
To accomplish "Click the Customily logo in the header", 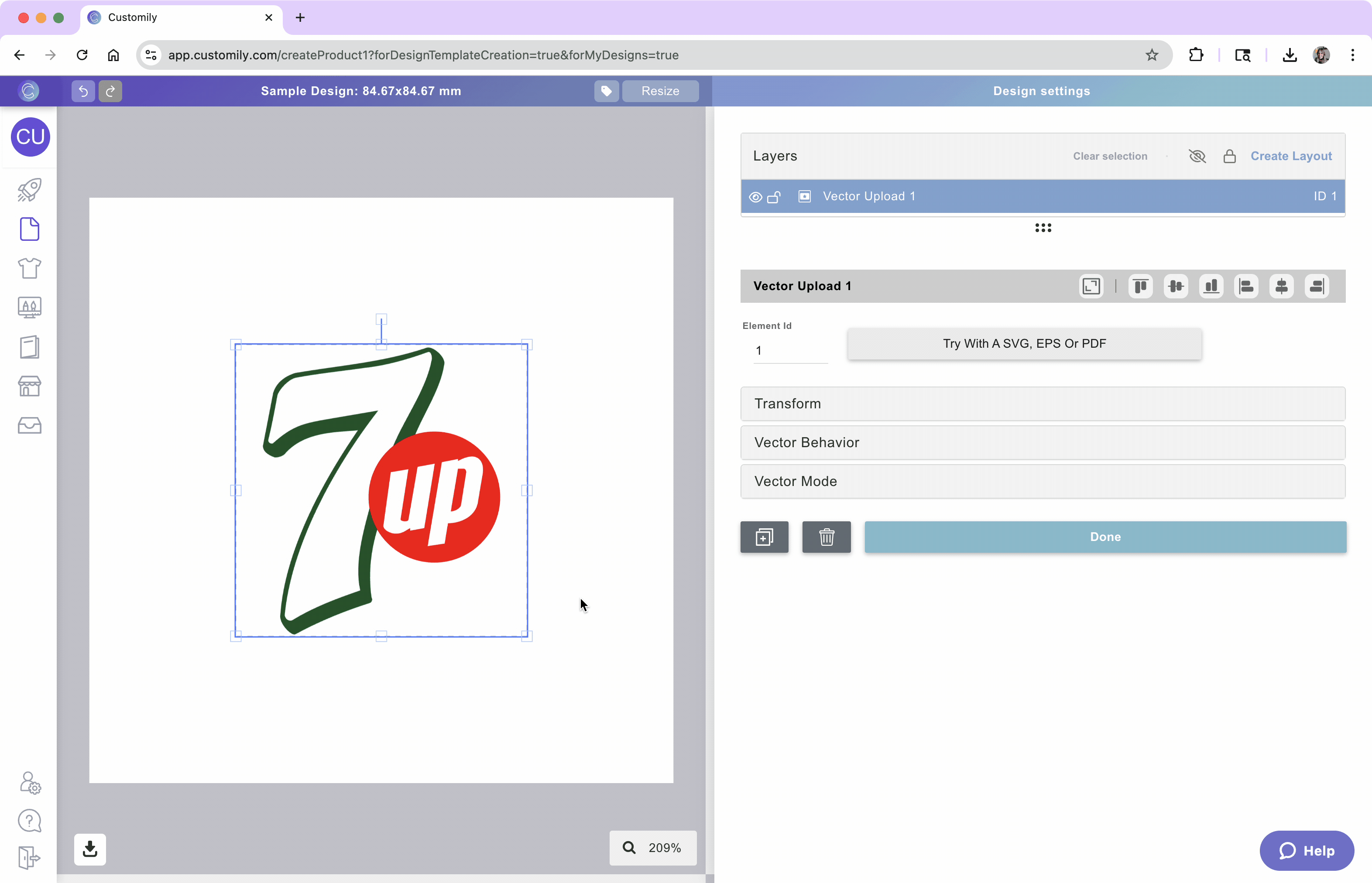I will click(29, 91).
